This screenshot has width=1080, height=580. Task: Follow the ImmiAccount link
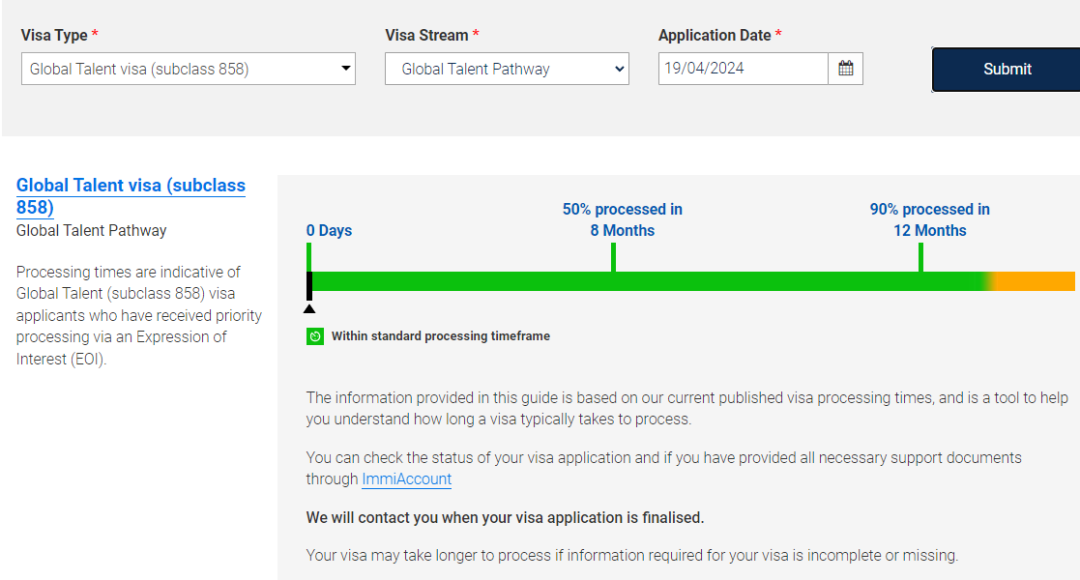pos(406,479)
